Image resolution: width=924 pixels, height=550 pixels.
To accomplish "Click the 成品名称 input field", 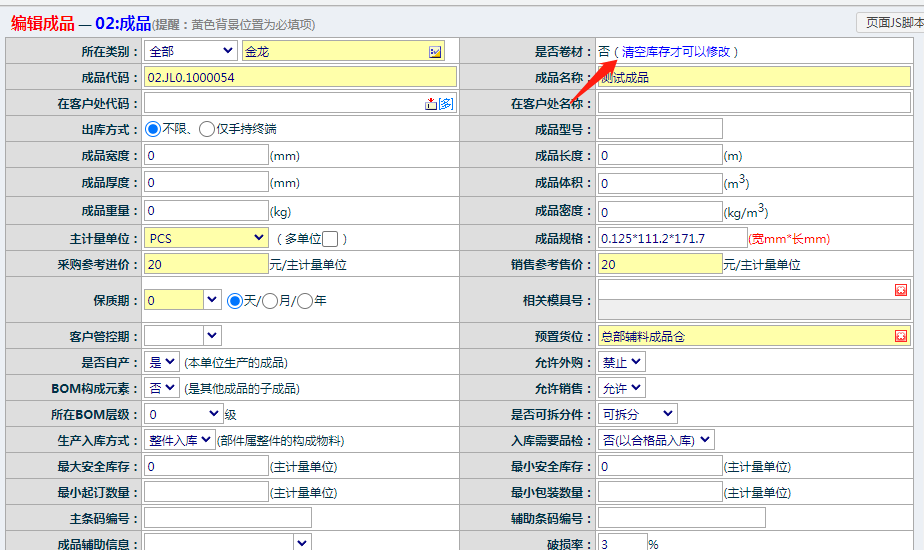I will pos(754,77).
